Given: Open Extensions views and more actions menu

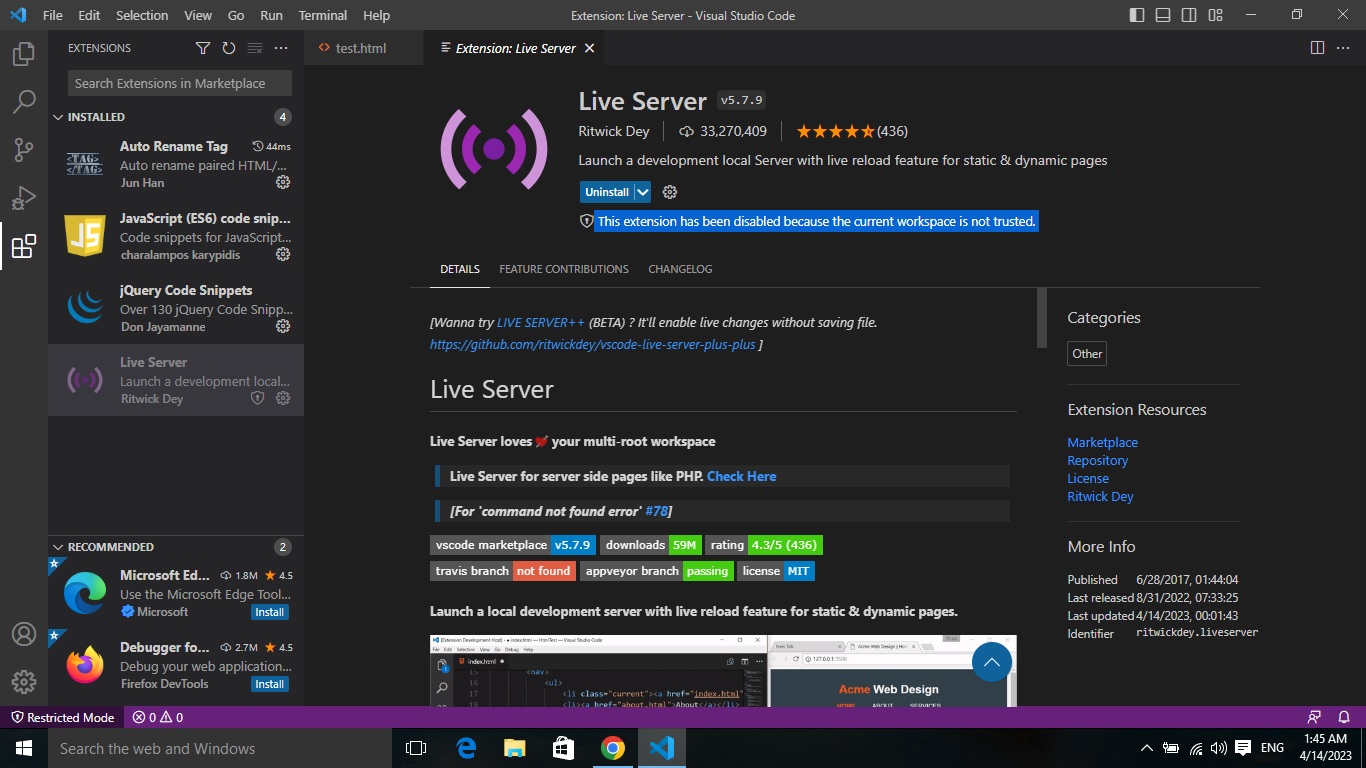Looking at the screenshot, I should [x=281, y=48].
